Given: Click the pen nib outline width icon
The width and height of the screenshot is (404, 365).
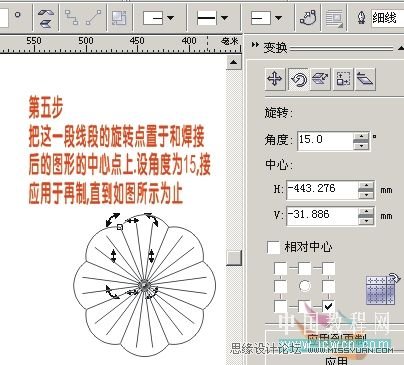Looking at the screenshot, I should pos(361,18).
